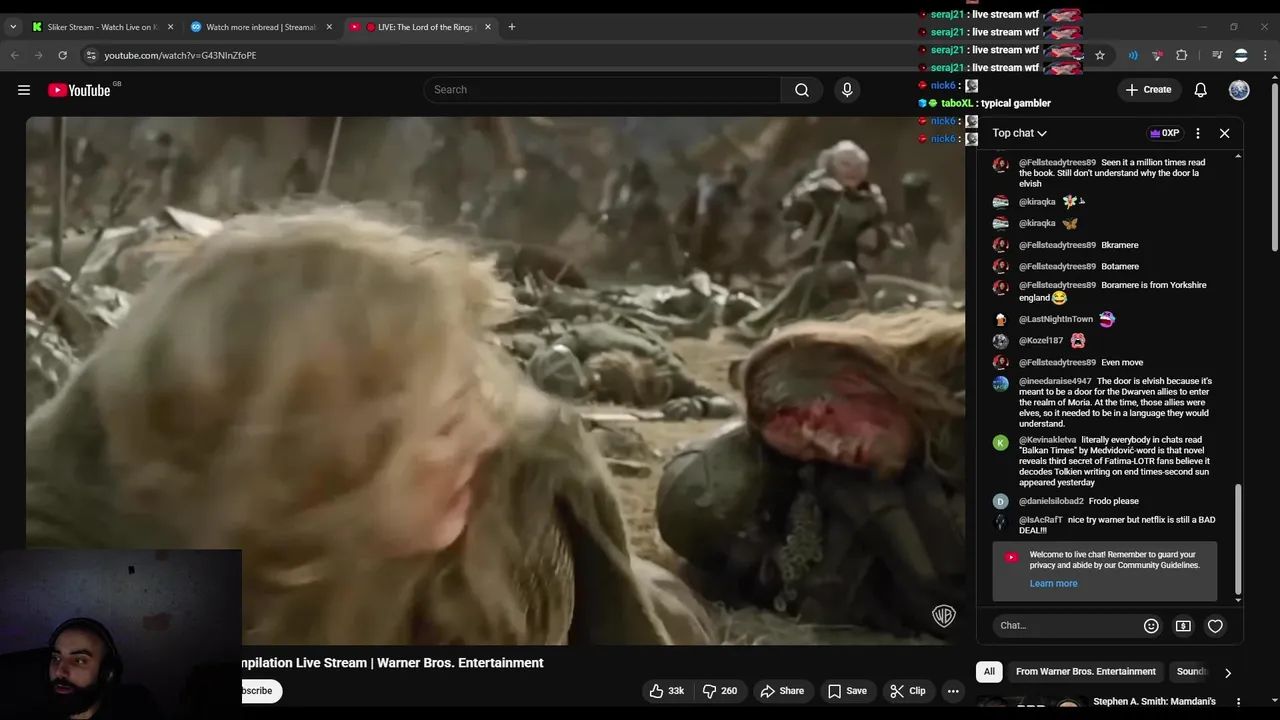
Task: Open more actions ellipsis below video
Action: [x=953, y=691]
